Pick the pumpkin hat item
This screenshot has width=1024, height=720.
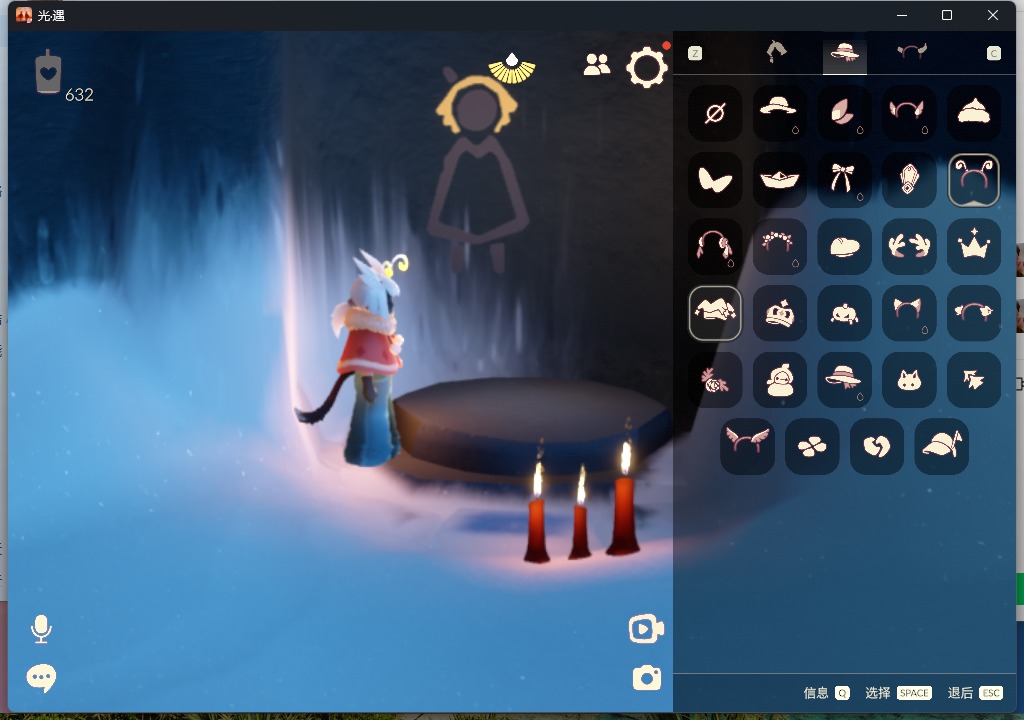(844, 313)
